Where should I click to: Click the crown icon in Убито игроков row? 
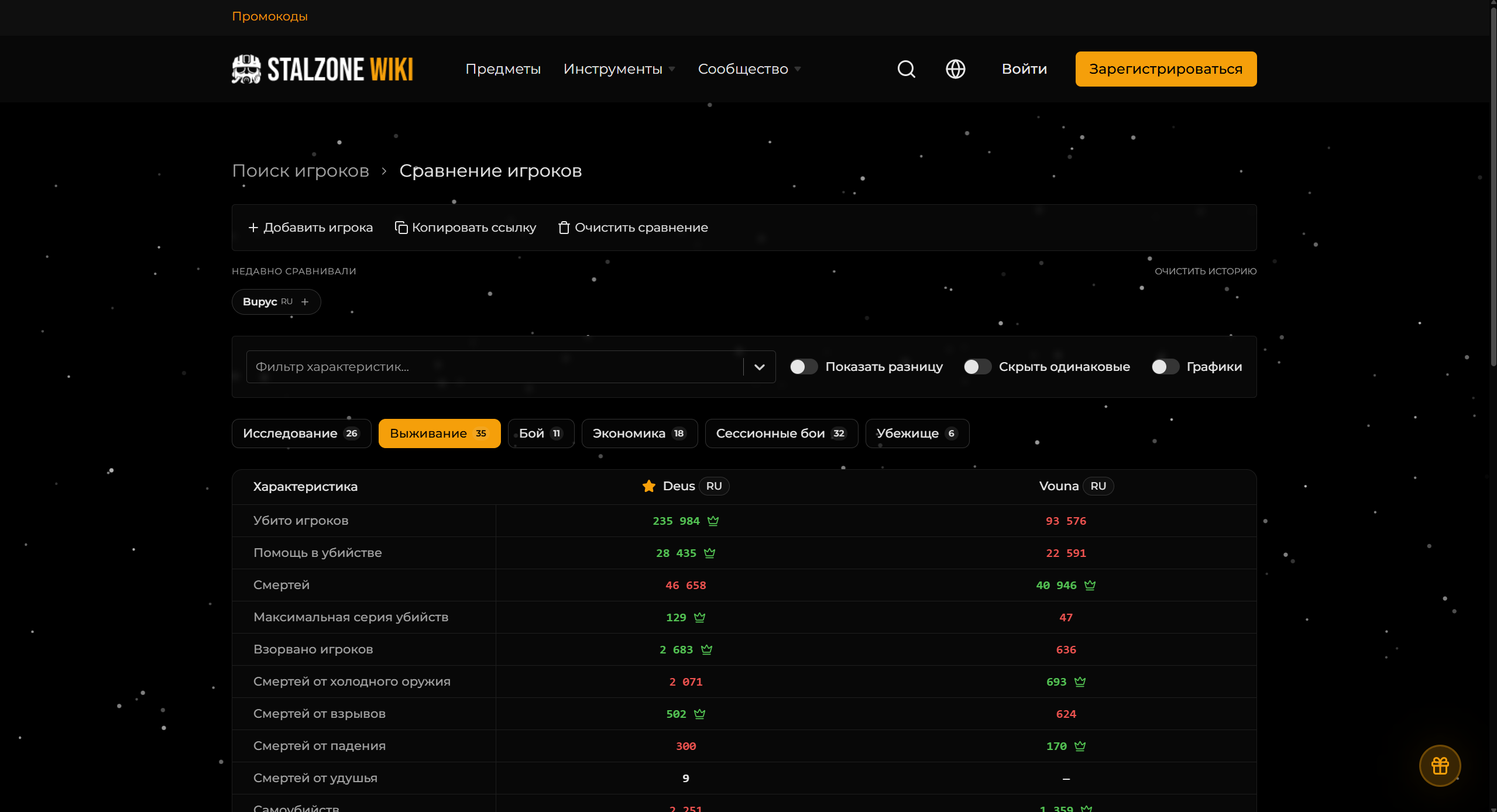(713, 521)
